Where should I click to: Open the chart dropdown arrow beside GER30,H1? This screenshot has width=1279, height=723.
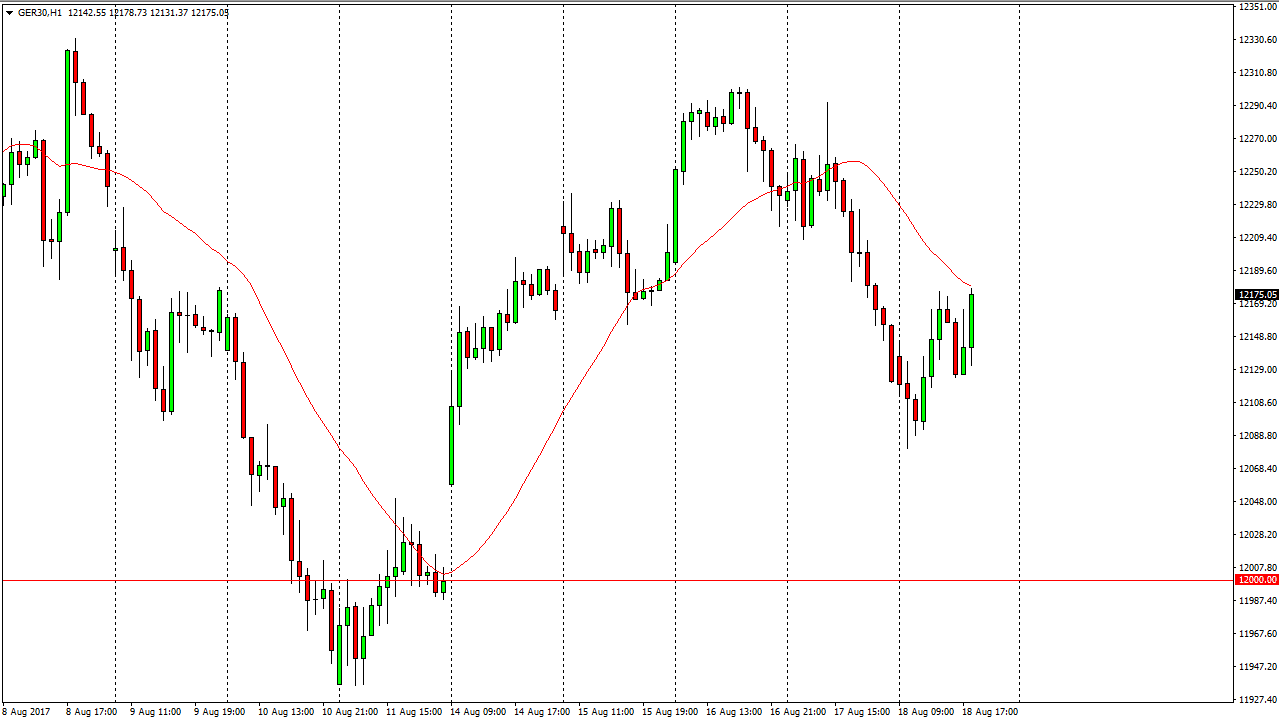tap(9, 13)
